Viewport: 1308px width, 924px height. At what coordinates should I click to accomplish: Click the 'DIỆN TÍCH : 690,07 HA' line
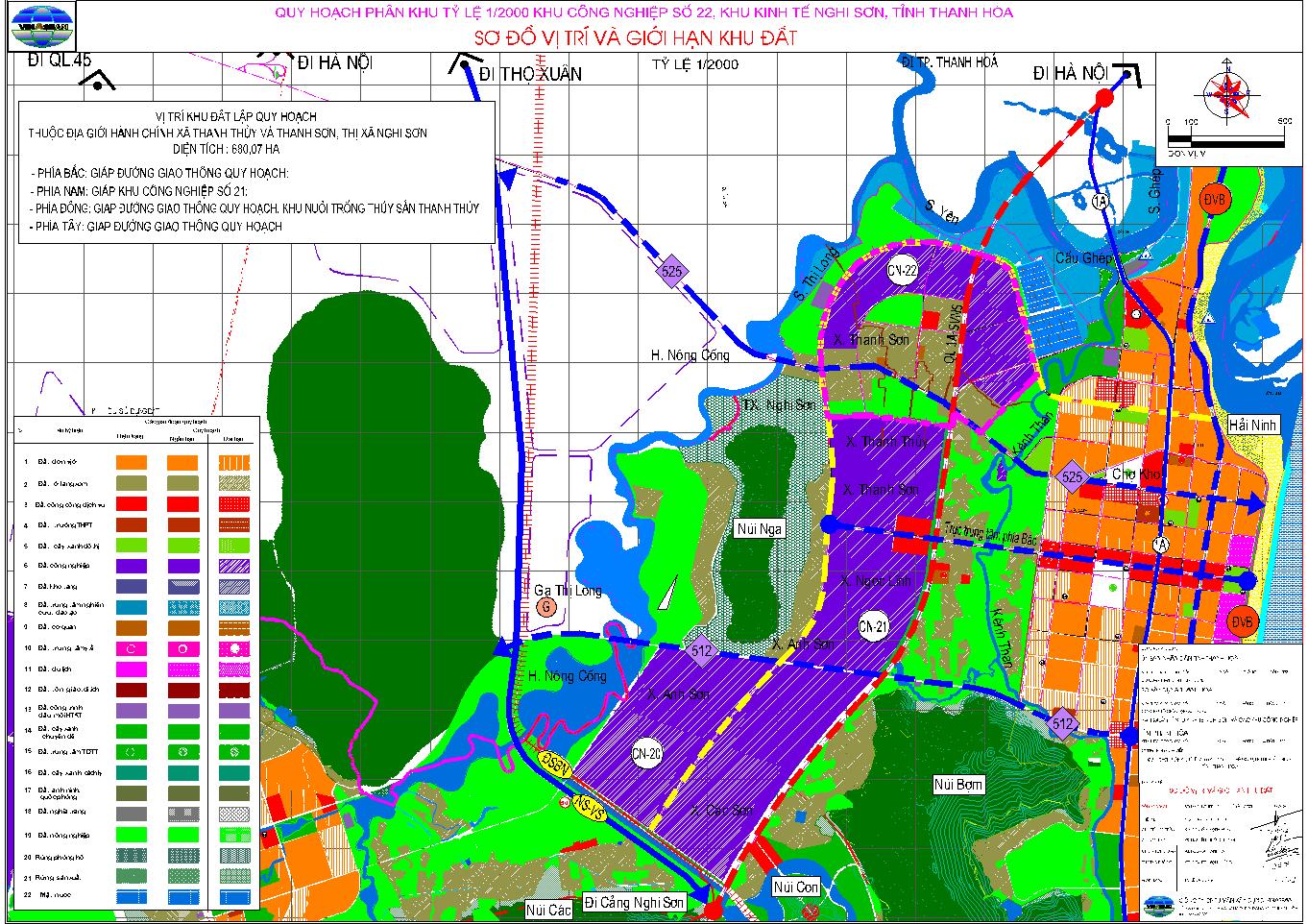pyautogui.click(x=227, y=150)
